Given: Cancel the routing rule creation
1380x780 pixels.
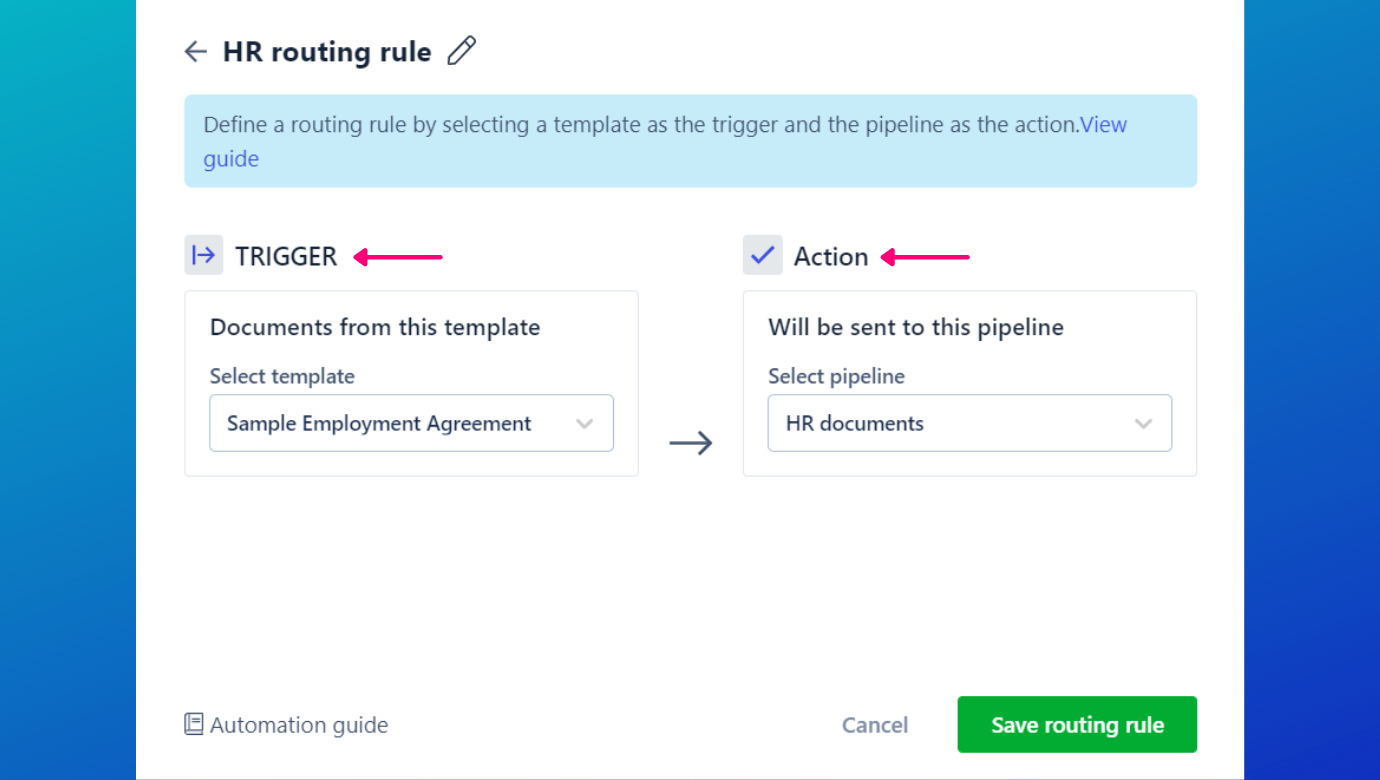Looking at the screenshot, I should tap(875, 725).
